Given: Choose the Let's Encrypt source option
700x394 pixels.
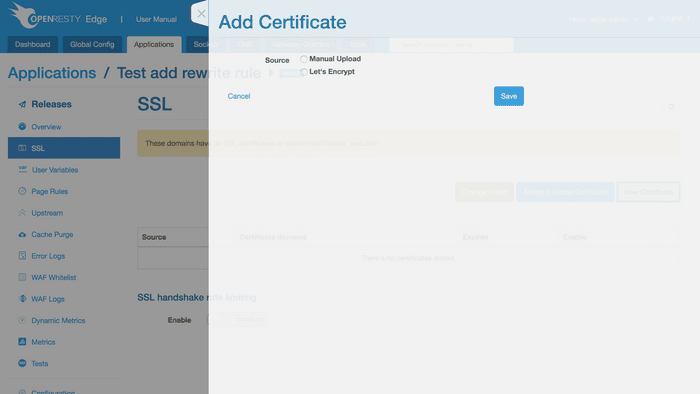Looking at the screenshot, I should click(x=304, y=72).
